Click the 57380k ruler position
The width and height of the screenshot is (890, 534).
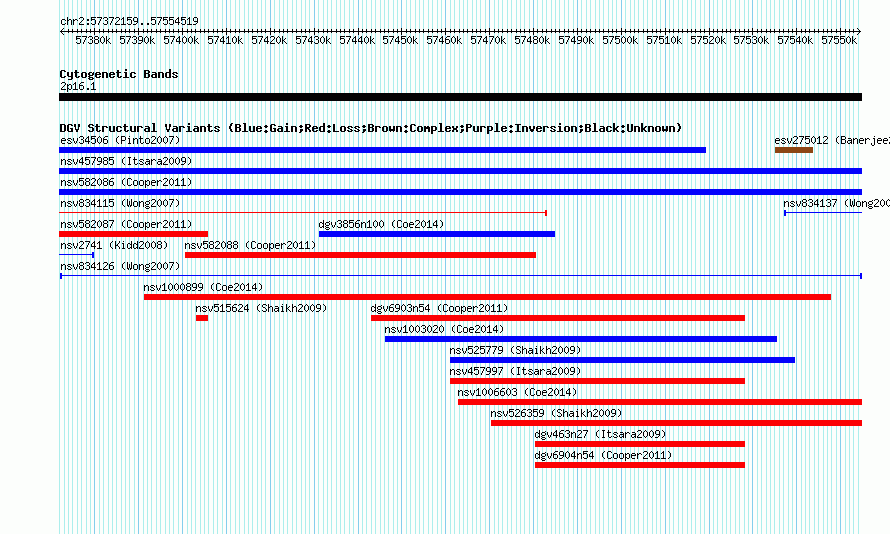[x=93, y=40]
